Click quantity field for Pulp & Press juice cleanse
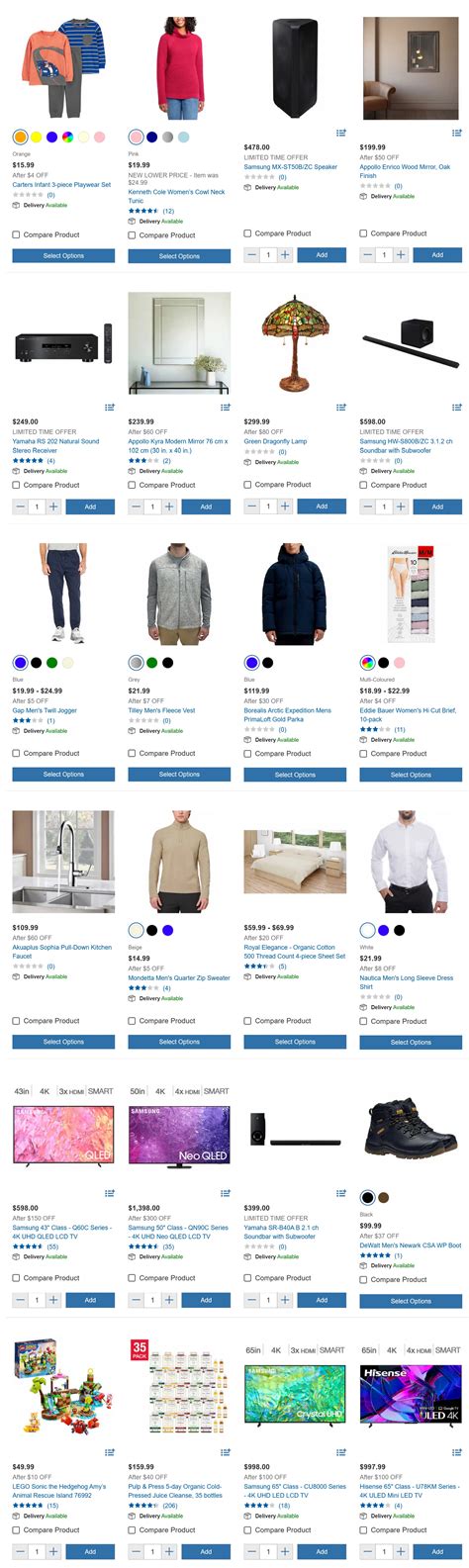 tap(152, 1551)
